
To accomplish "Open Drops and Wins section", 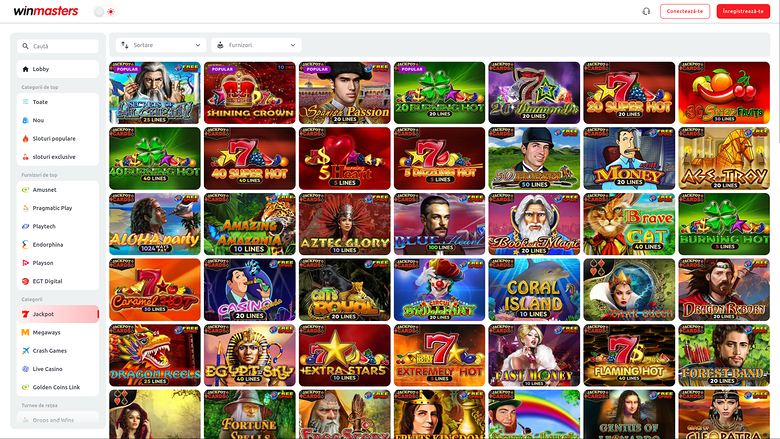I will click(58, 420).
